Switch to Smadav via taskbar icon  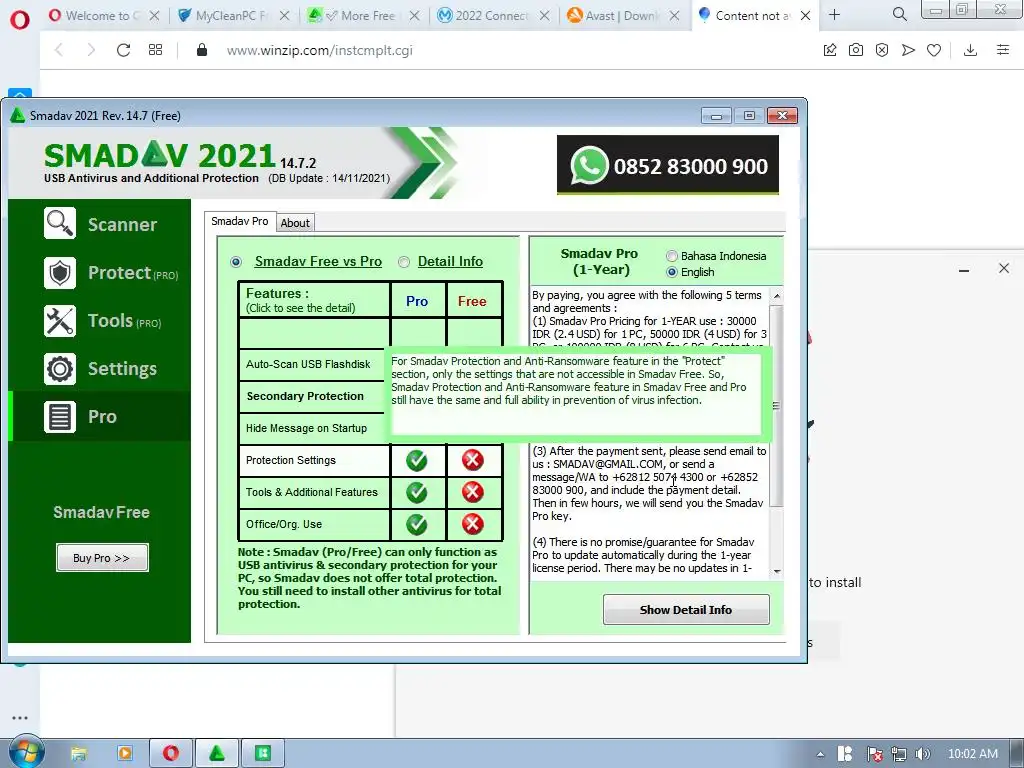(217, 754)
